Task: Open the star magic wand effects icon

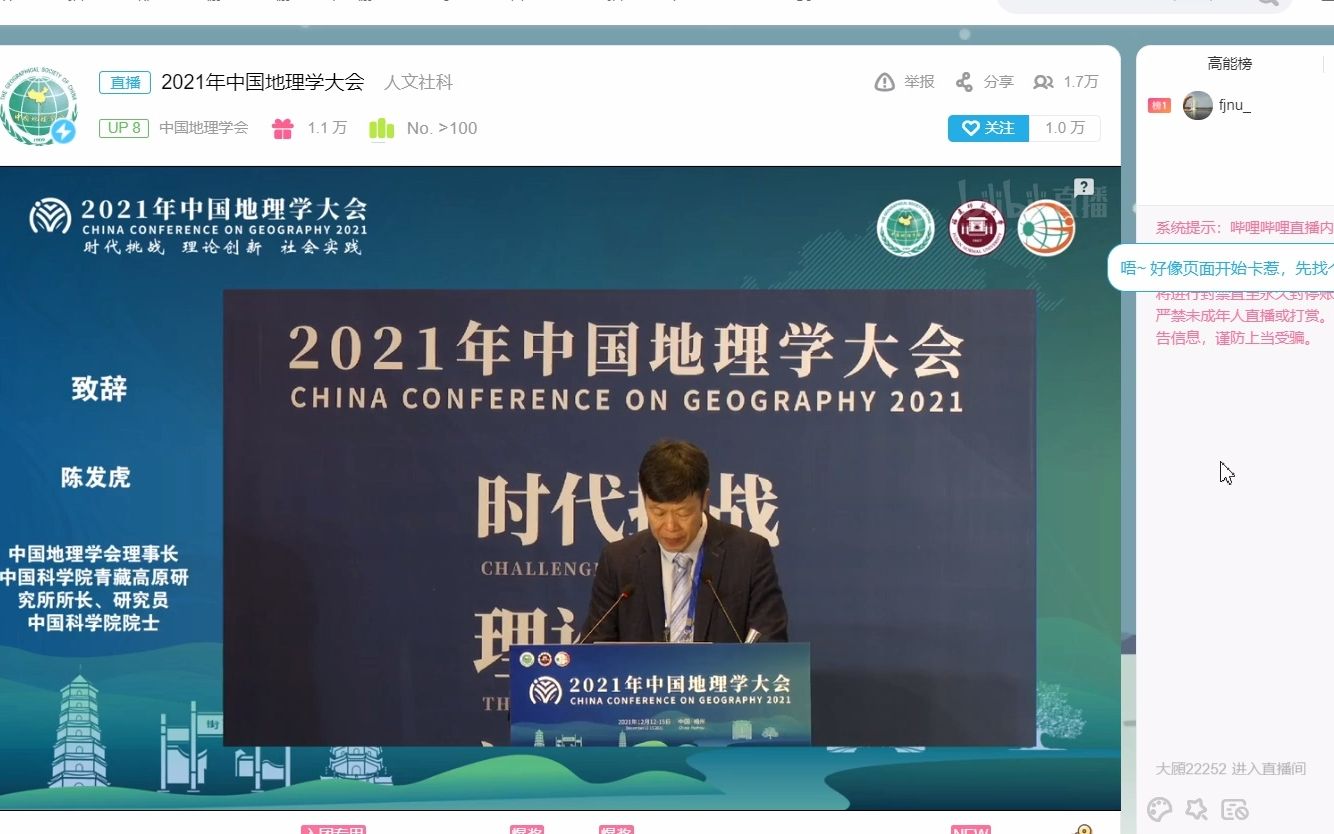Action: click(x=1196, y=809)
